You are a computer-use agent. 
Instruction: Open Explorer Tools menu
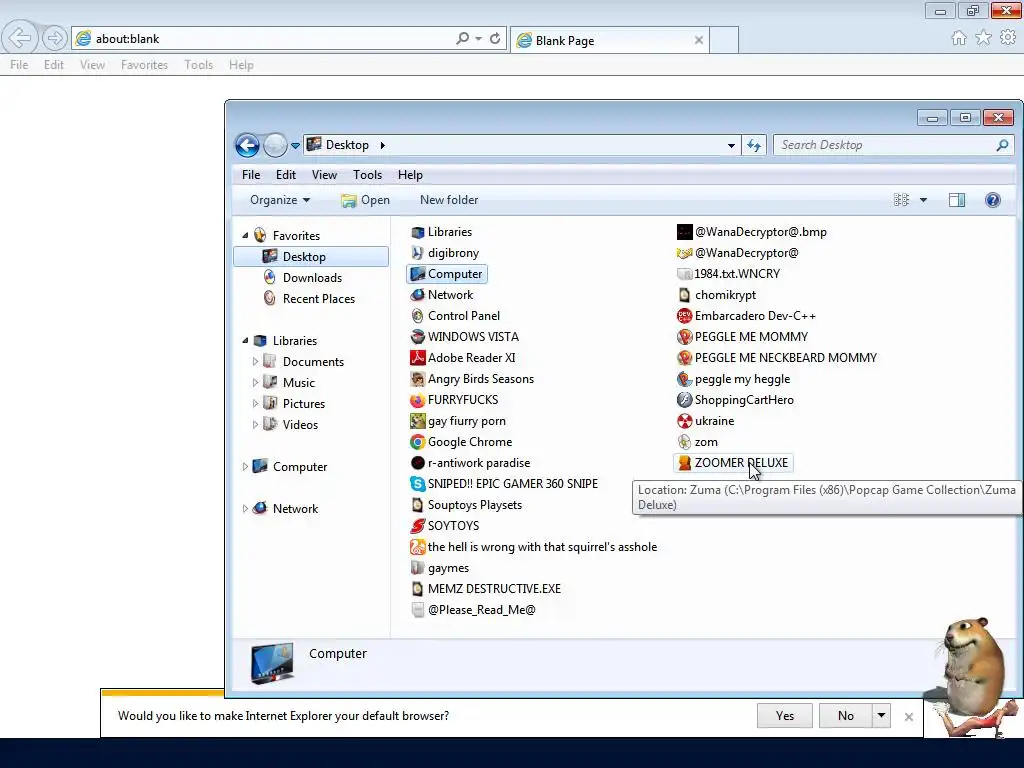[x=367, y=175]
